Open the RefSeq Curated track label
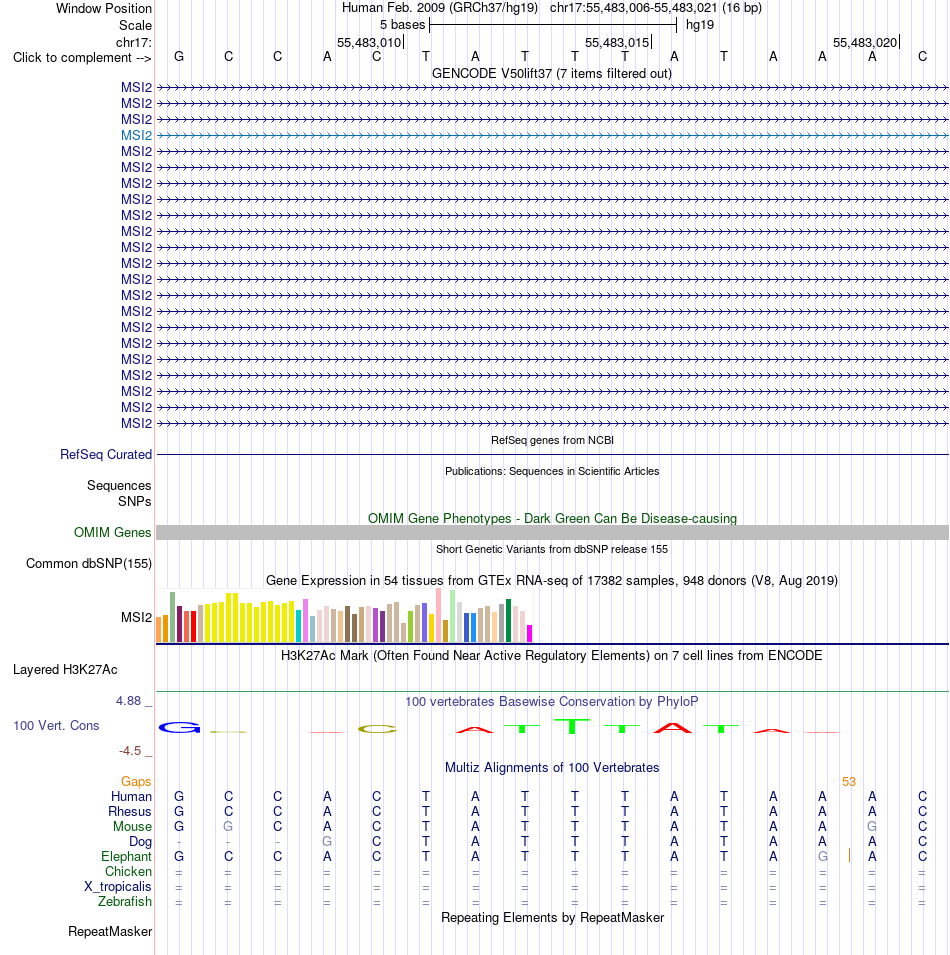This screenshot has height=955, width=950. (x=106, y=454)
